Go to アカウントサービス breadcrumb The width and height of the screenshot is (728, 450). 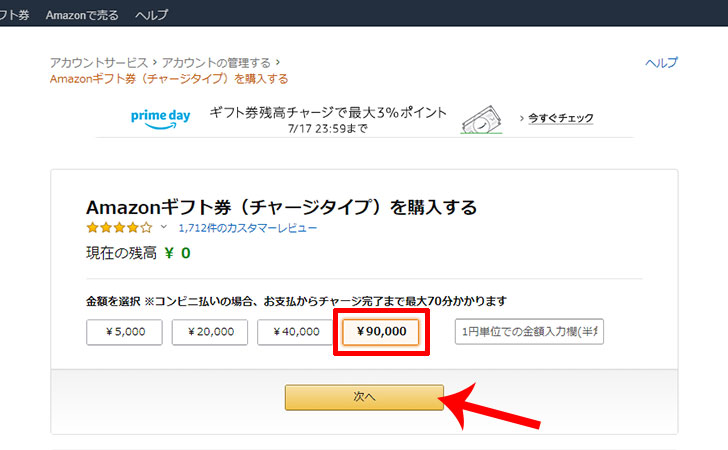pyautogui.click(x=99, y=63)
